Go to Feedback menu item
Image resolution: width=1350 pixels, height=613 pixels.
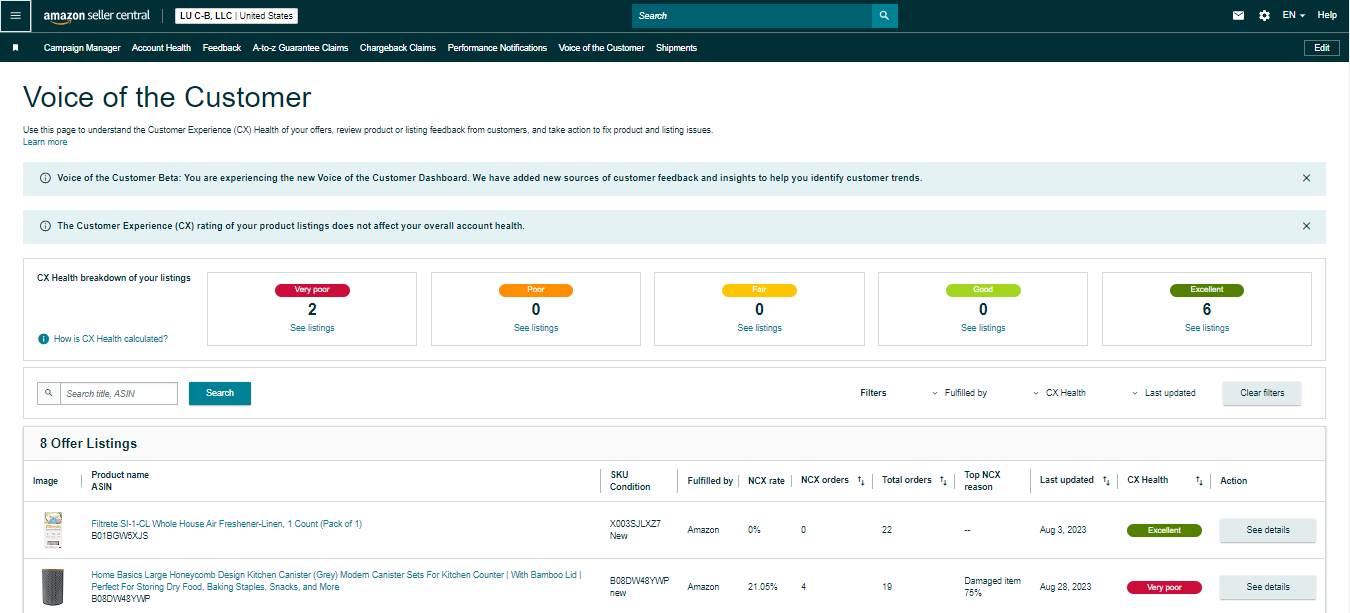pyautogui.click(x=221, y=48)
